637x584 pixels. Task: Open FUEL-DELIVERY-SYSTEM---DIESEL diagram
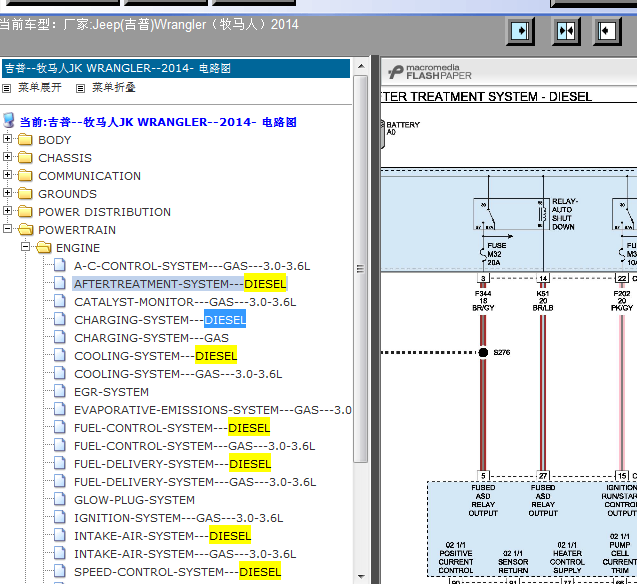(172, 464)
